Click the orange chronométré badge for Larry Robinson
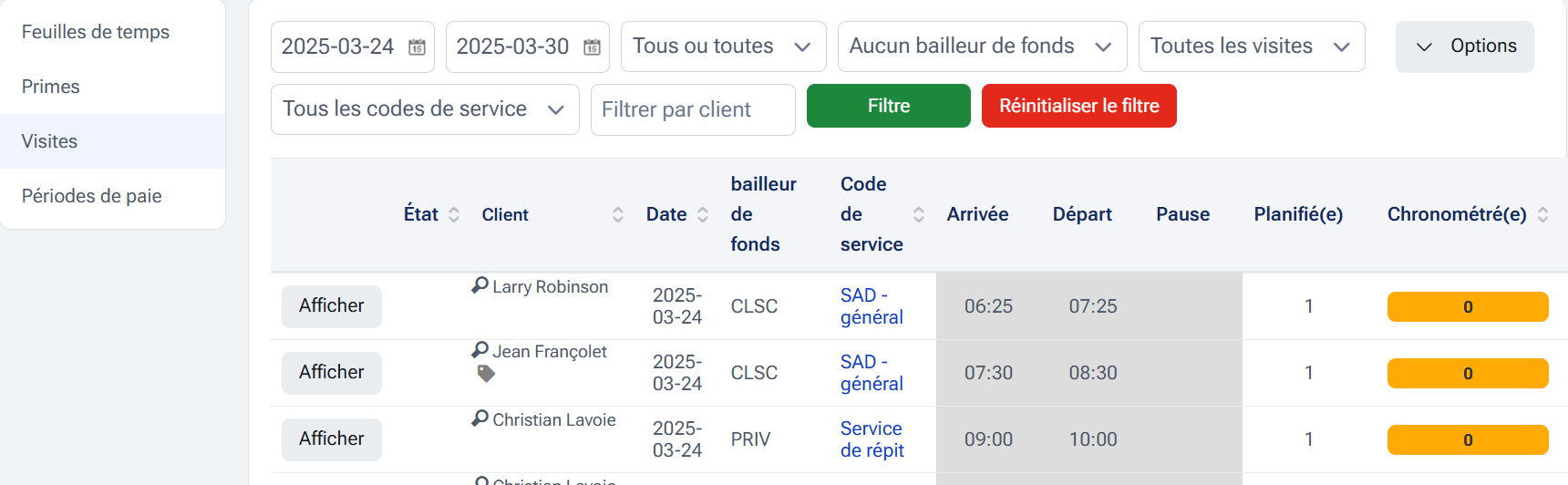Screen dimensions: 1568x485 [1467, 307]
